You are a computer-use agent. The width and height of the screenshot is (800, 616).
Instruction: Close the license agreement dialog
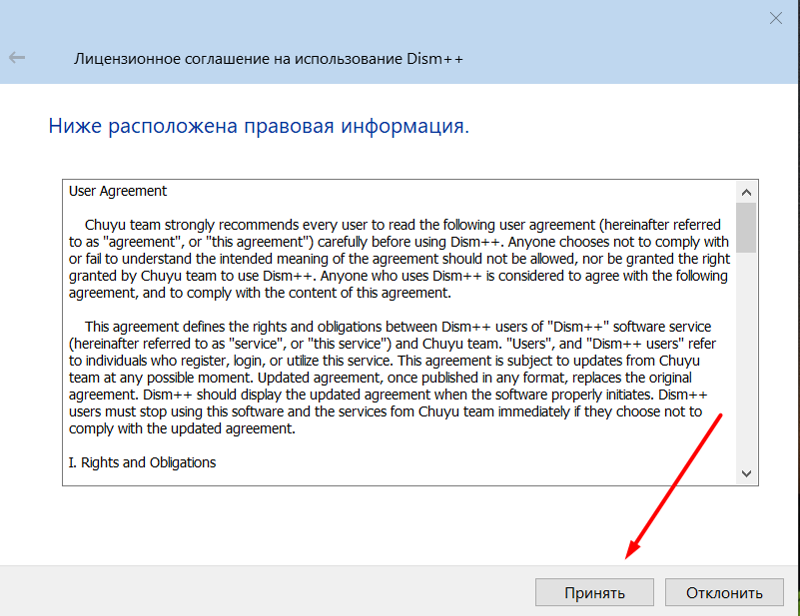(x=776, y=19)
